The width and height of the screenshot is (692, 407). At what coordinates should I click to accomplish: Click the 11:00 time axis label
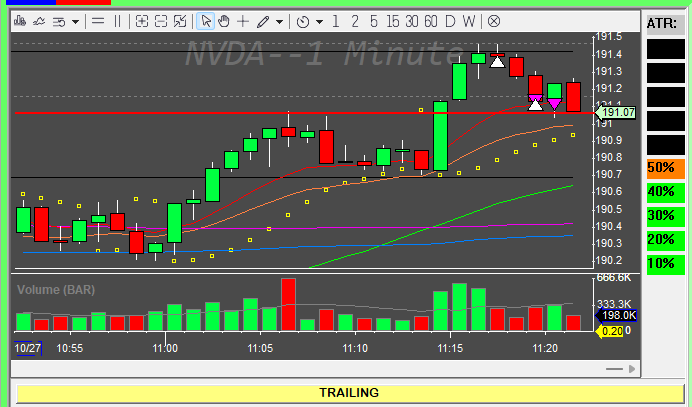[165, 348]
